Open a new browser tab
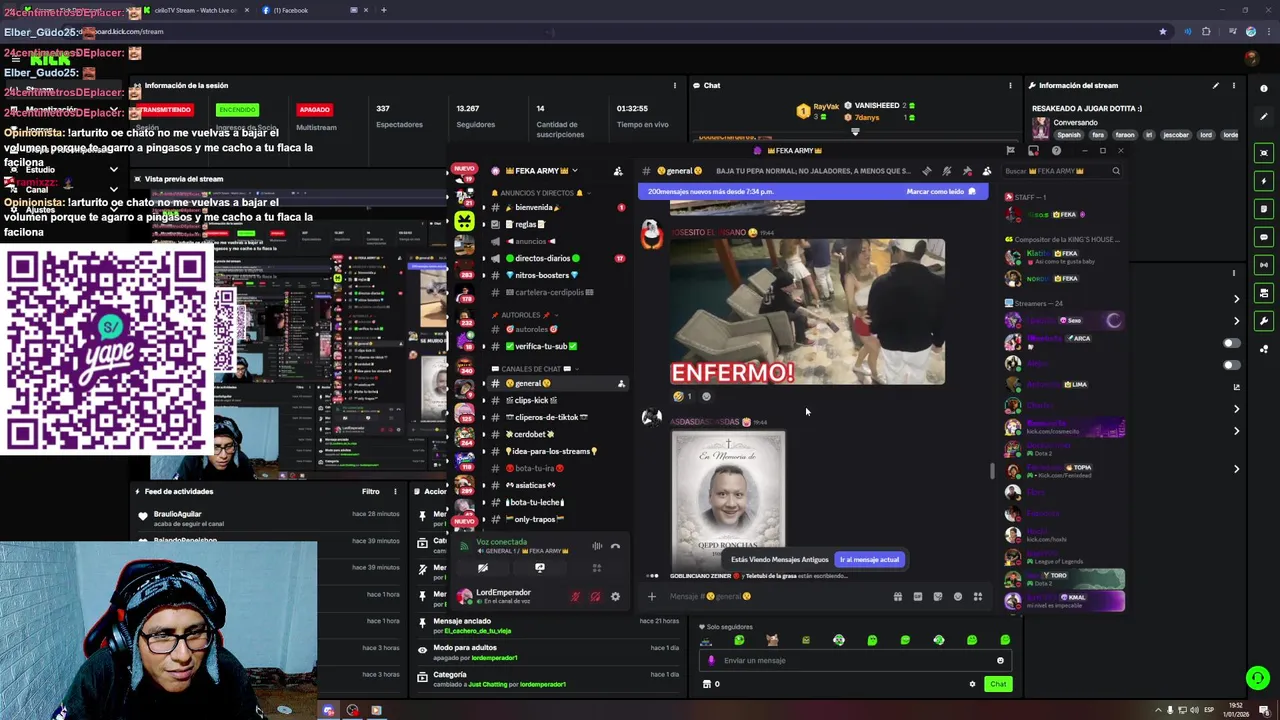Screen dimensions: 1280x720 click(383, 10)
